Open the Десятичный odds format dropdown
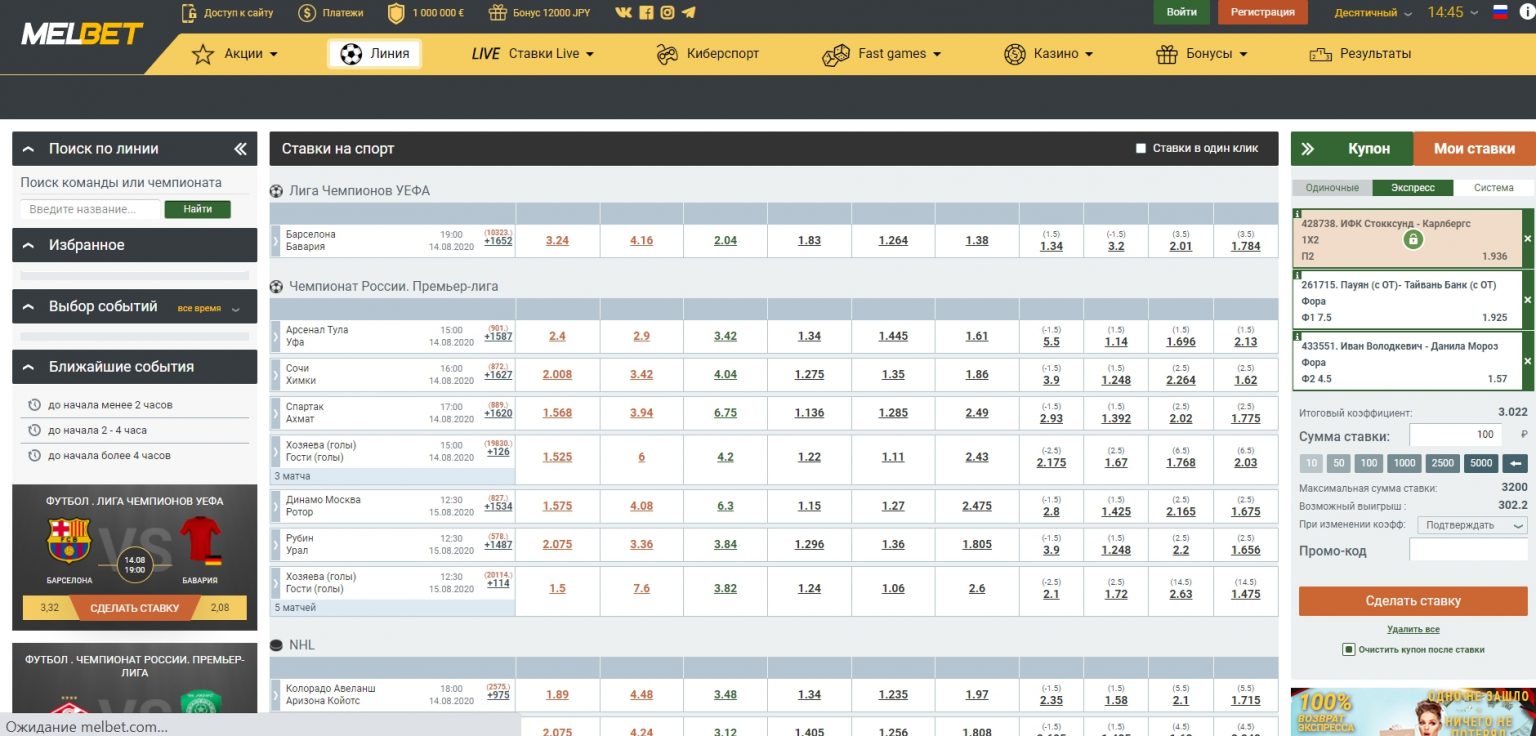Image resolution: width=1536 pixels, height=736 pixels. coord(1373,13)
